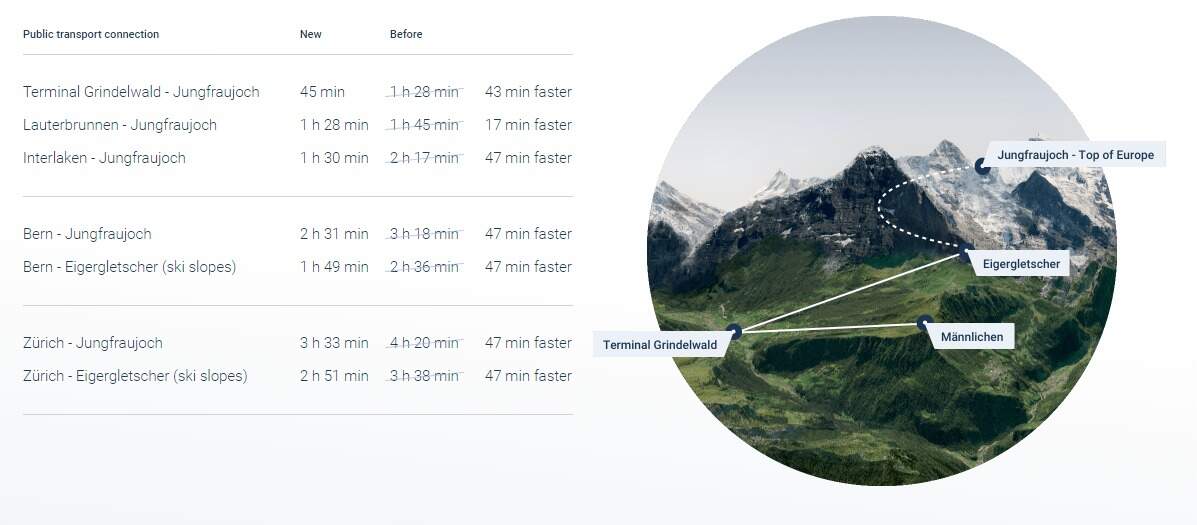Screen dimensions: 1197x525
Task: Select the Terminal Grindelwald map label
Action: [x=660, y=345]
